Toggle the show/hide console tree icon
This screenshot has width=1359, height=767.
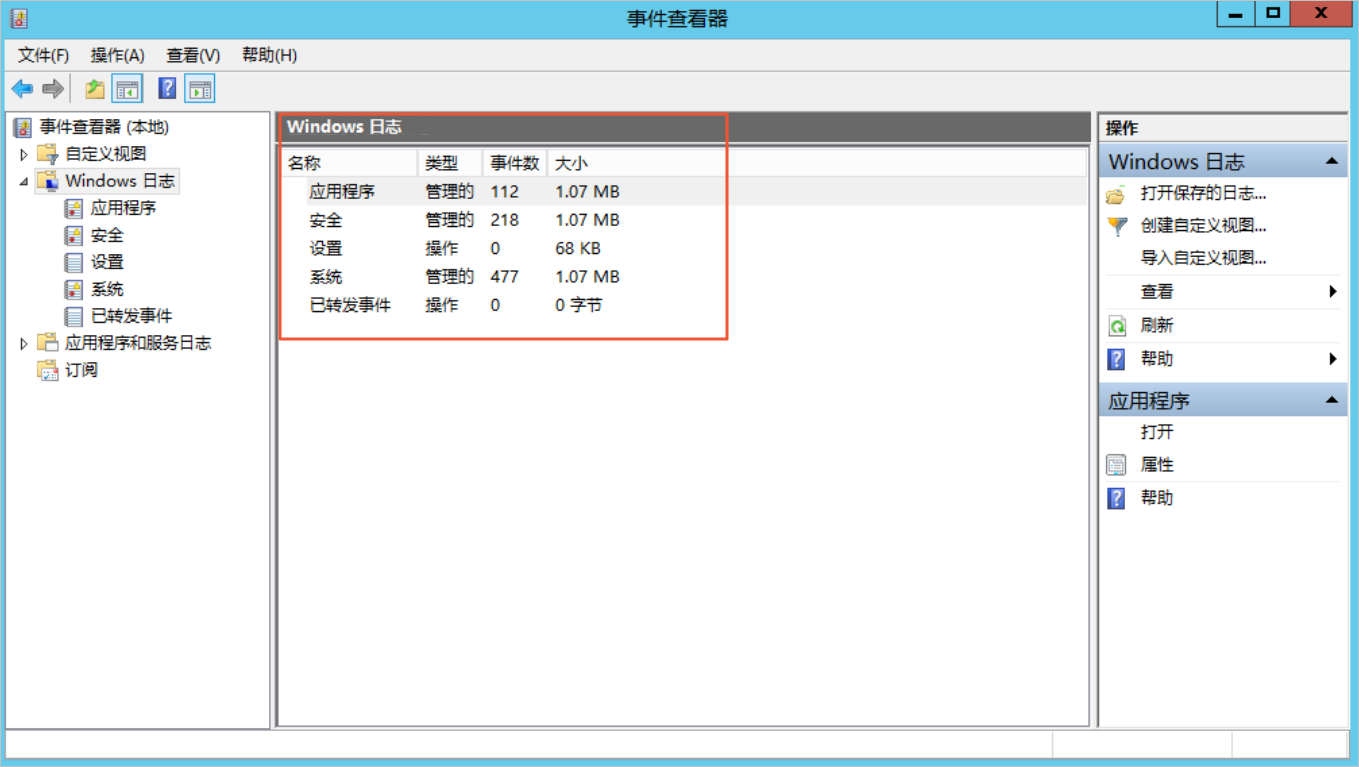[127, 89]
